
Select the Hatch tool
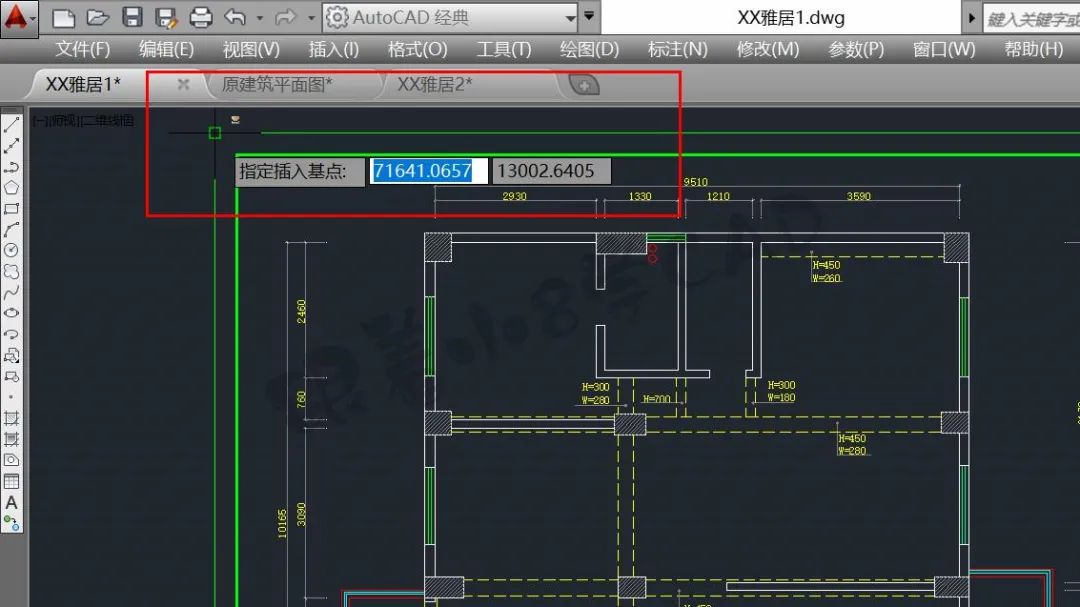[12, 418]
